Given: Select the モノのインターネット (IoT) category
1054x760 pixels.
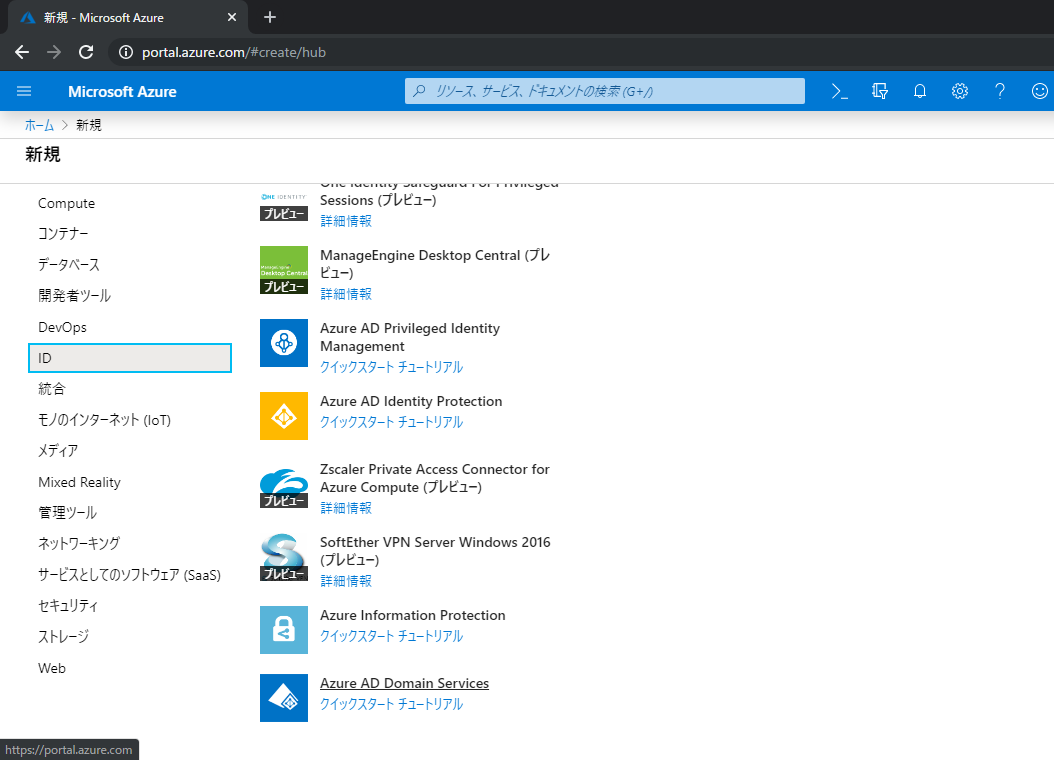Looking at the screenshot, I should (x=105, y=420).
